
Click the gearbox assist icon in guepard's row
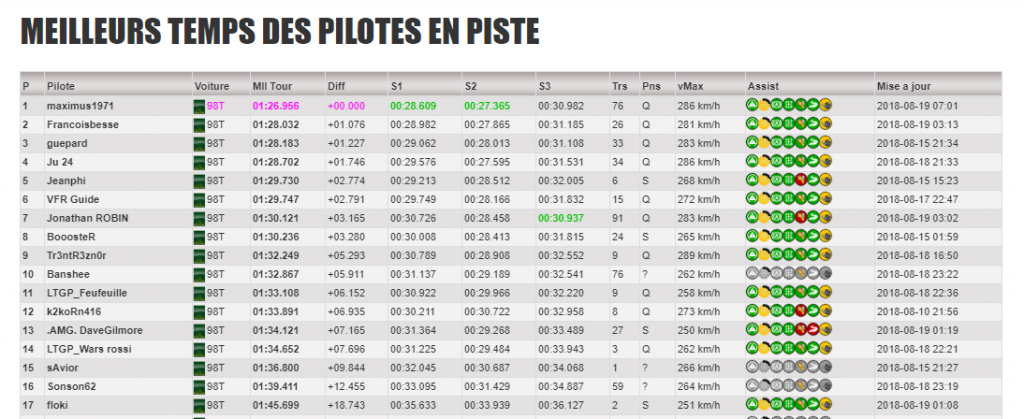[789, 143]
